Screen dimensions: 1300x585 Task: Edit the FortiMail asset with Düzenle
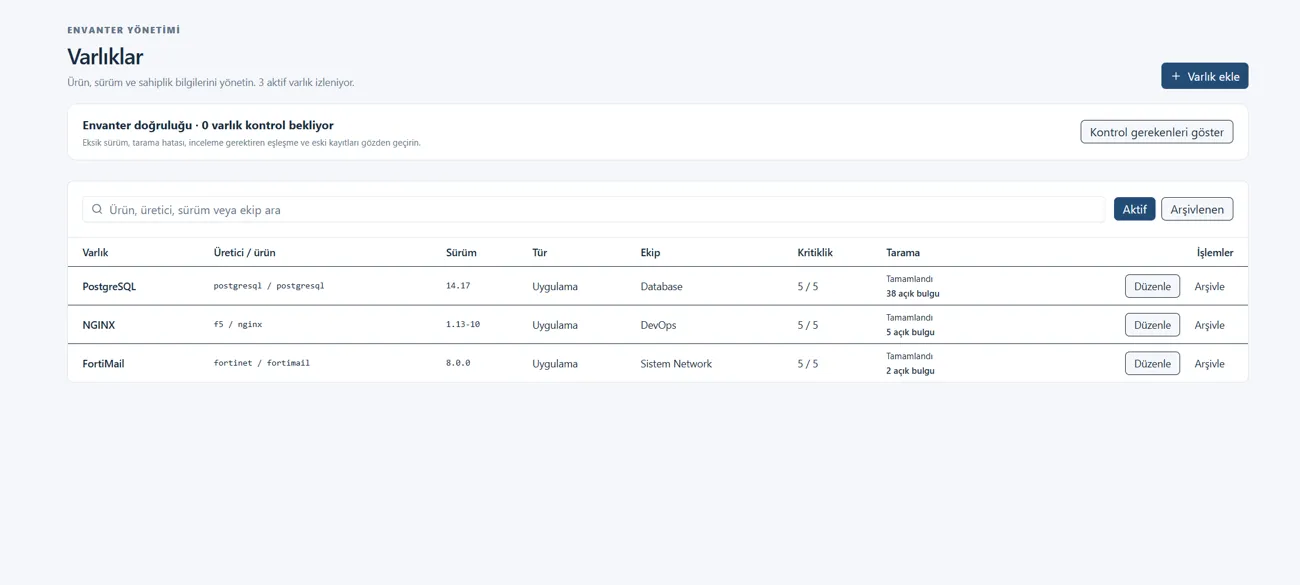tap(1152, 363)
